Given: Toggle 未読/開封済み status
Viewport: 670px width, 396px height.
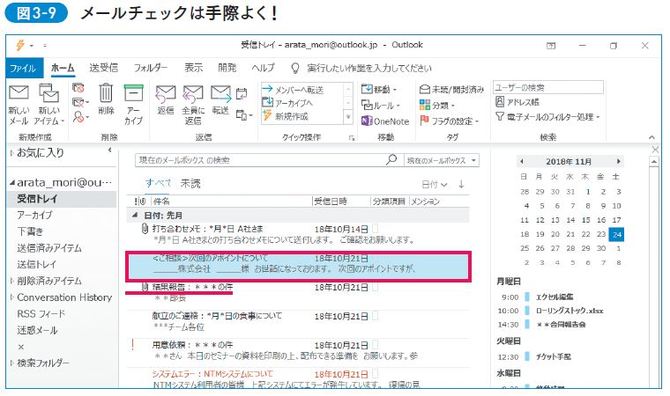Looking at the screenshot, I should tap(452, 89).
